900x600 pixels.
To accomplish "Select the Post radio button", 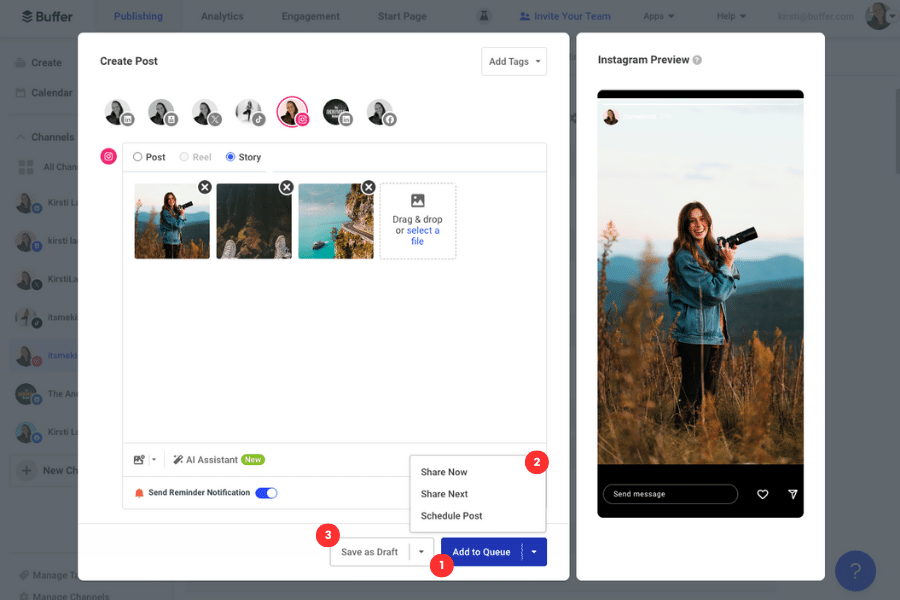I will [x=140, y=157].
